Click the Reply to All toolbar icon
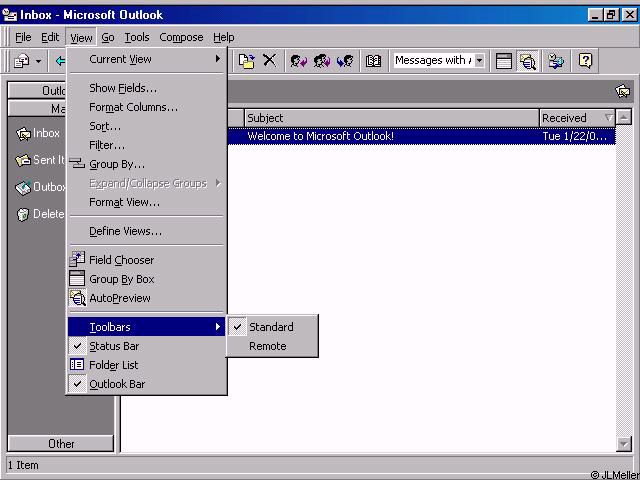 pyautogui.click(x=322, y=61)
